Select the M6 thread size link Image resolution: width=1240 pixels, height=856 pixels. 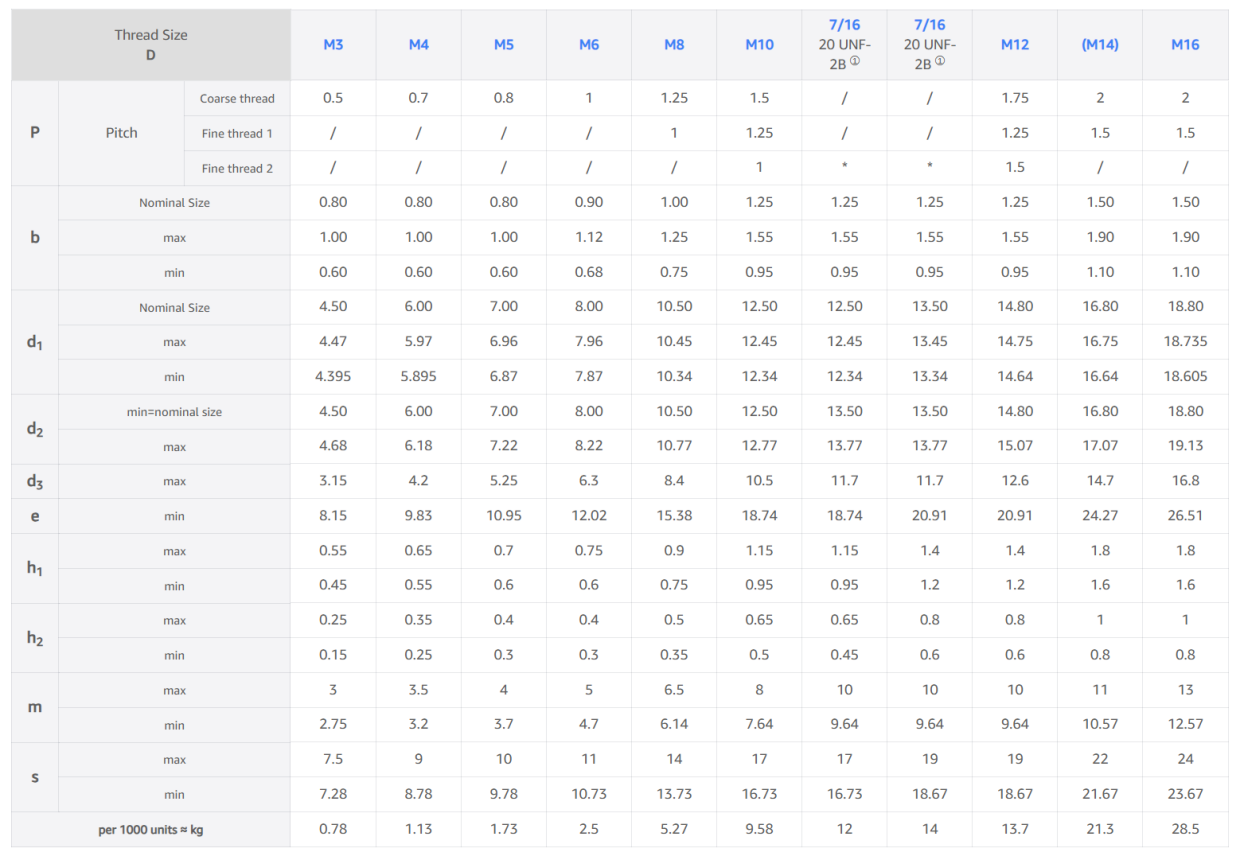click(589, 45)
